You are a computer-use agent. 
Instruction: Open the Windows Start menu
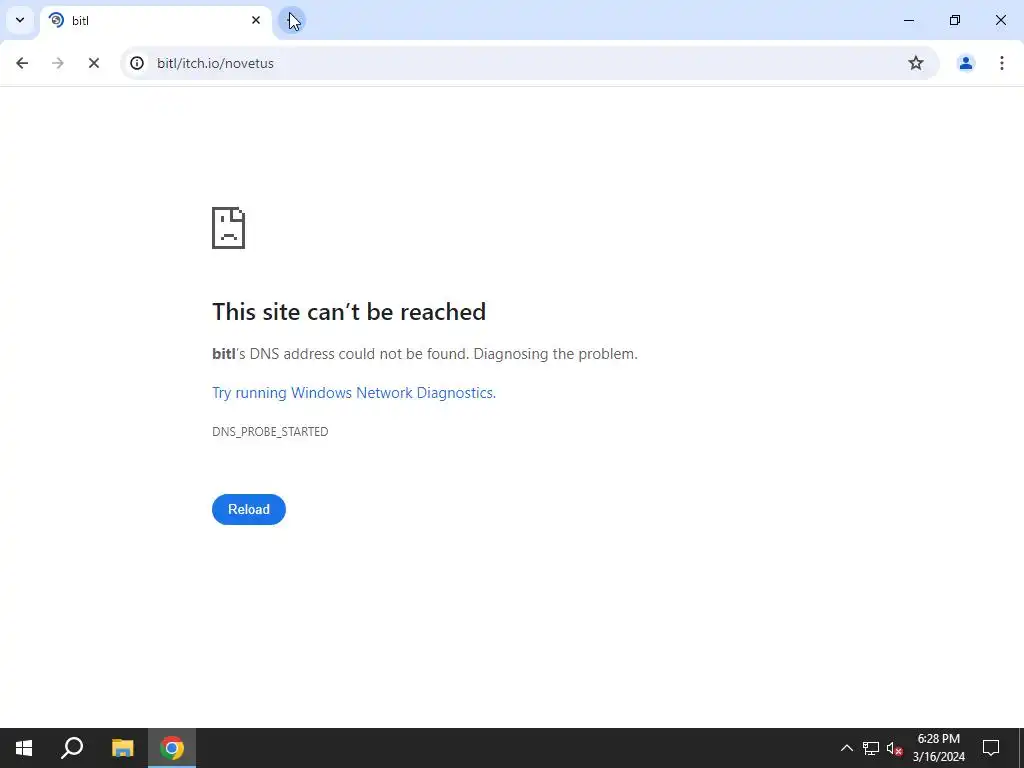click(24, 748)
